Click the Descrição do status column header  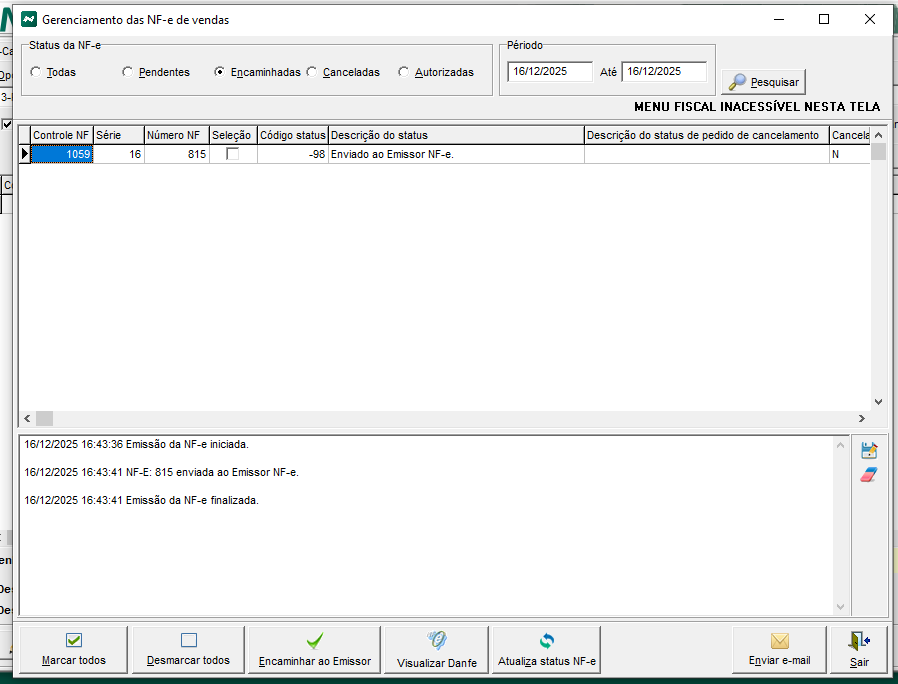455,135
